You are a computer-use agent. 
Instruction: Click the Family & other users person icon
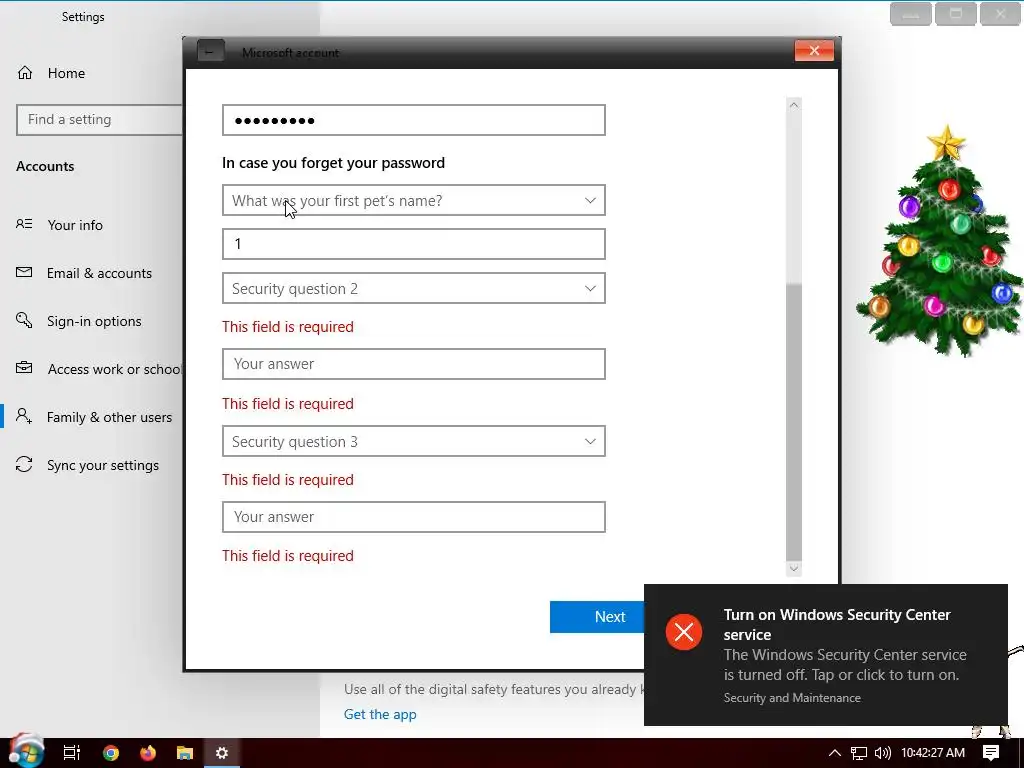(x=24, y=416)
